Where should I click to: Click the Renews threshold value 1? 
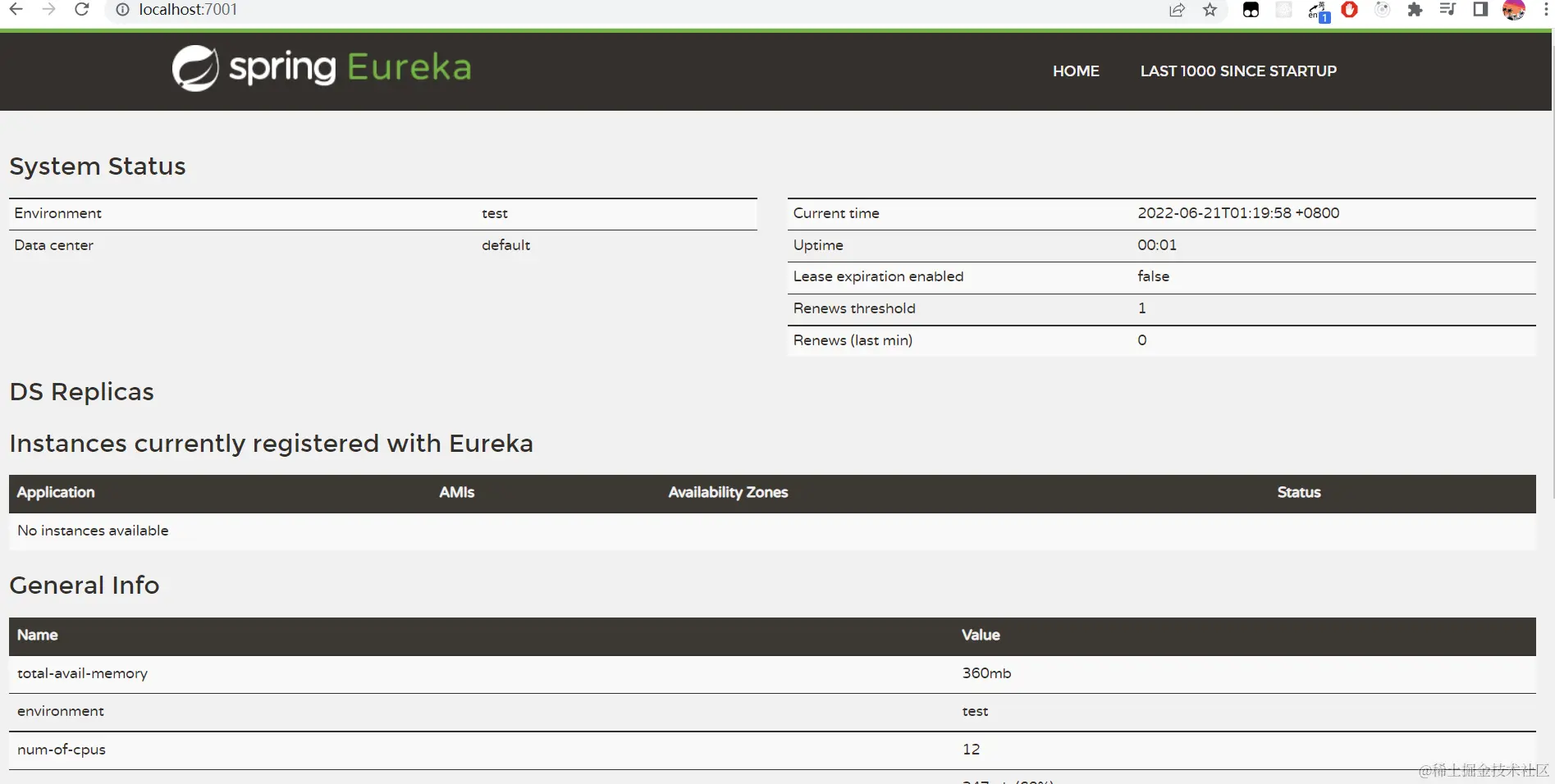[1141, 308]
